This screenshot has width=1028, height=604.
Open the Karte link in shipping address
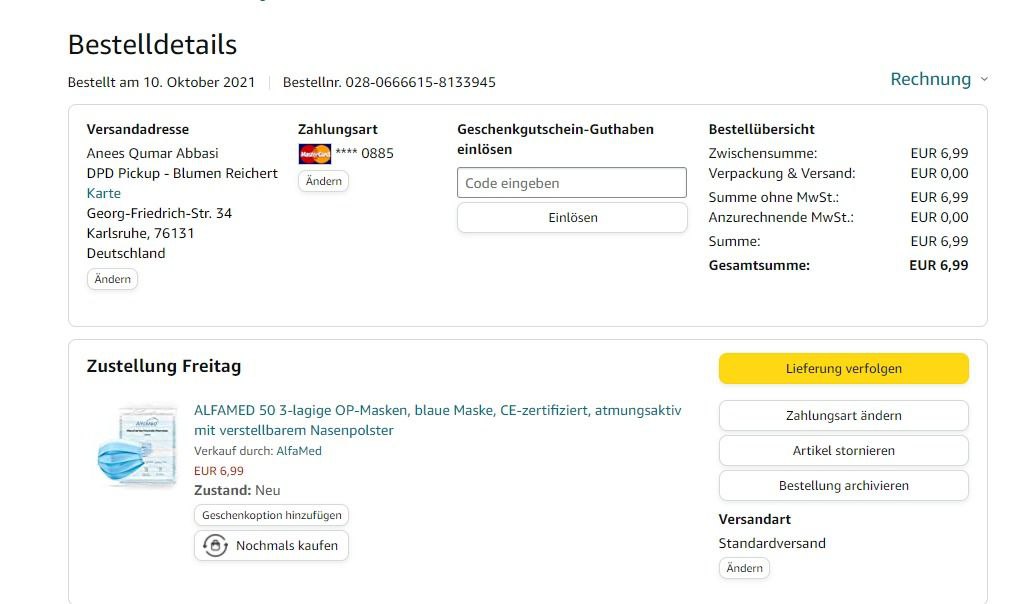tap(104, 193)
